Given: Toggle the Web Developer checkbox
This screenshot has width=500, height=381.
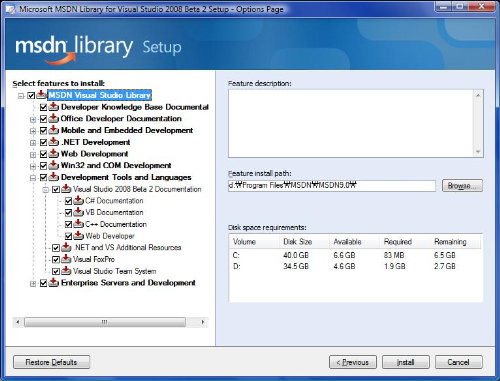Looking at the screenshot, I should click(x=68, y=236).
